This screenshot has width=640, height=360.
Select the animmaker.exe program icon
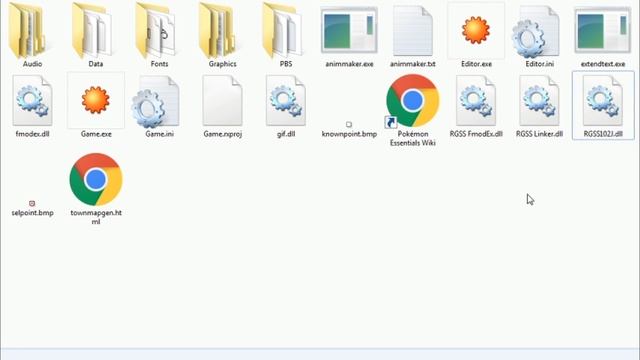click(349, 30)
